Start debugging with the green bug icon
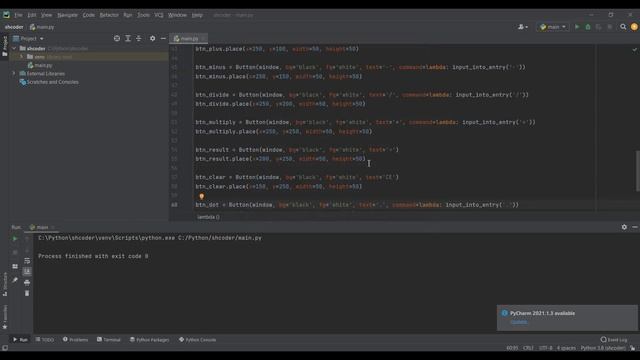The width and height of the screenshot is (640, 360). click(x=588, y=27)
